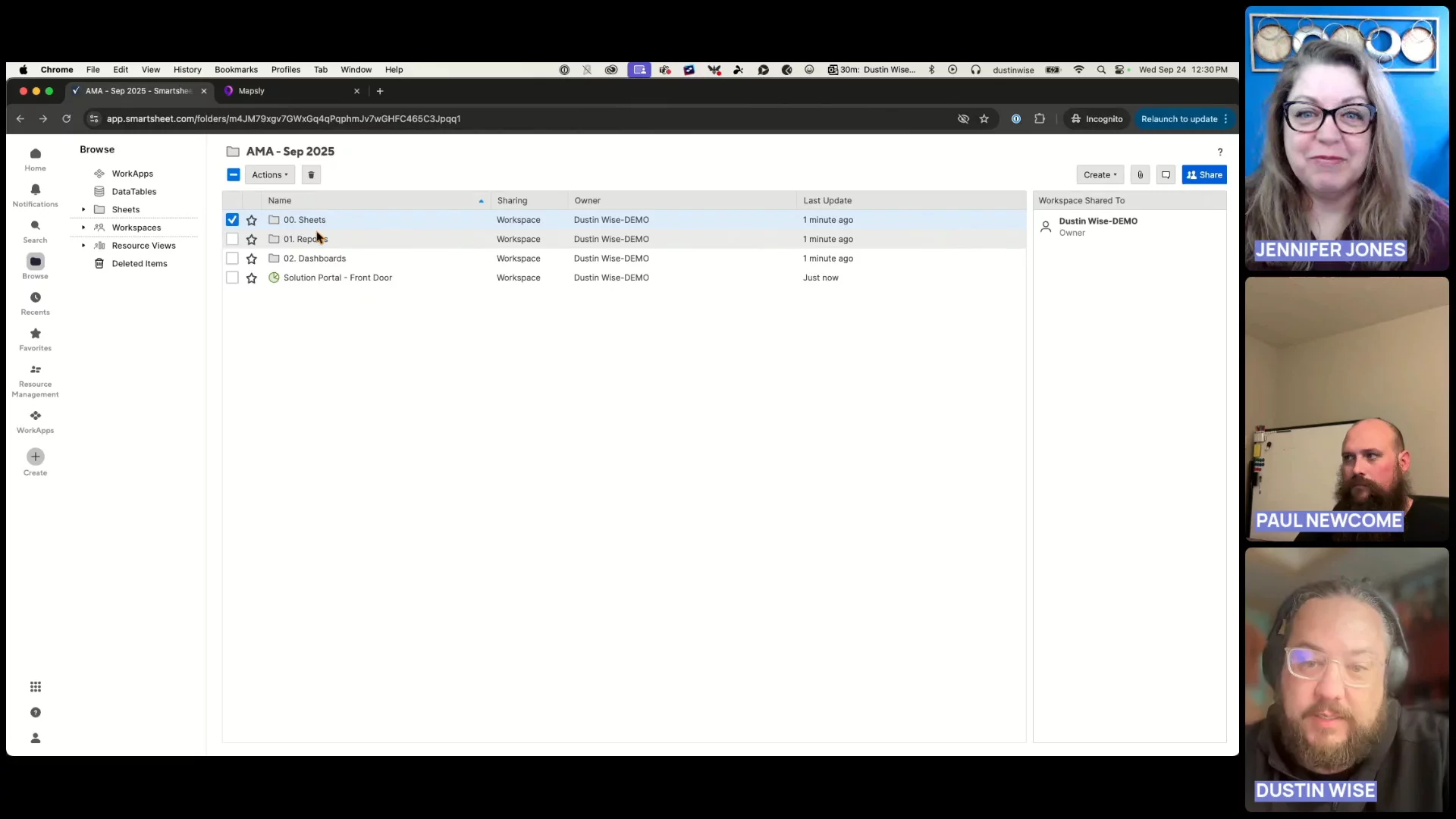Check the 01. Reports row checkbox
The height and width of the screenshot is (819, 1456).
[232, 240]
